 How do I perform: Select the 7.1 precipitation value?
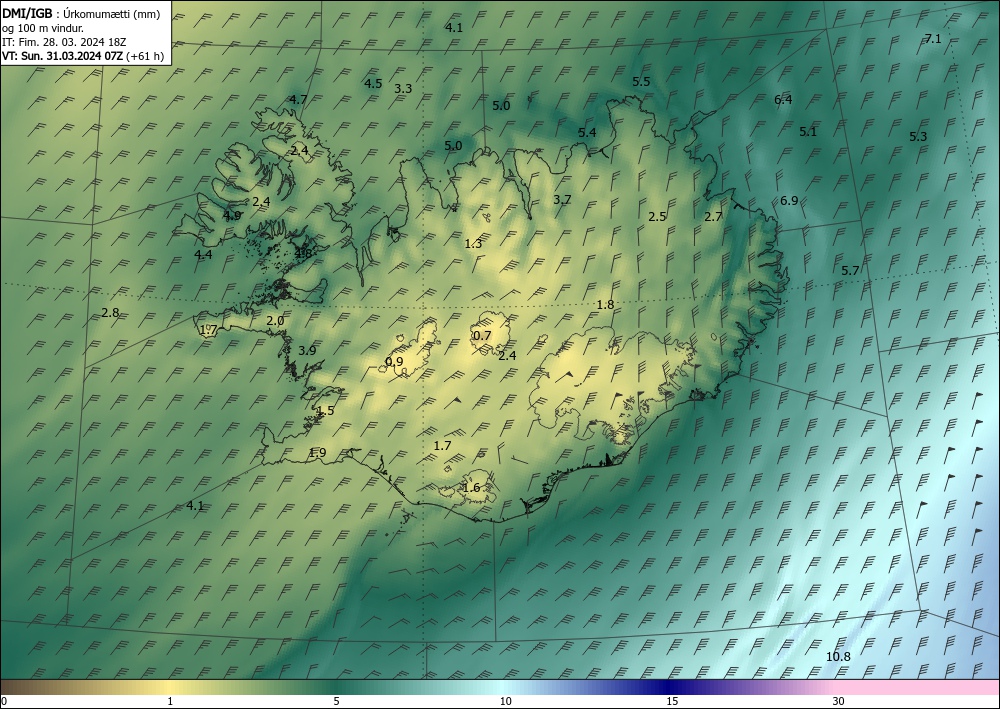tap(933, 39)
